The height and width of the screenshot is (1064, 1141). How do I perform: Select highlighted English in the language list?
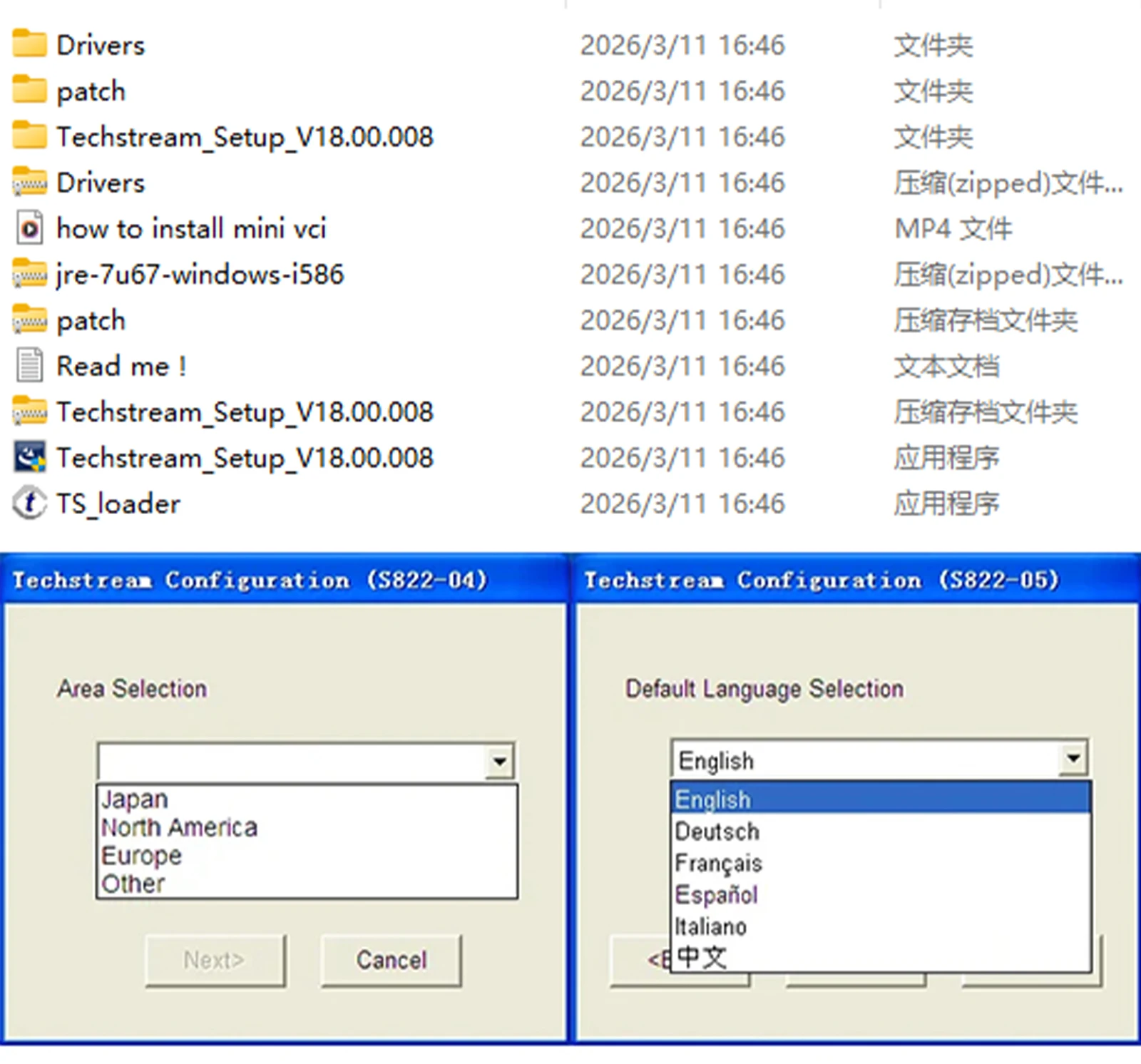coord(881,799)
